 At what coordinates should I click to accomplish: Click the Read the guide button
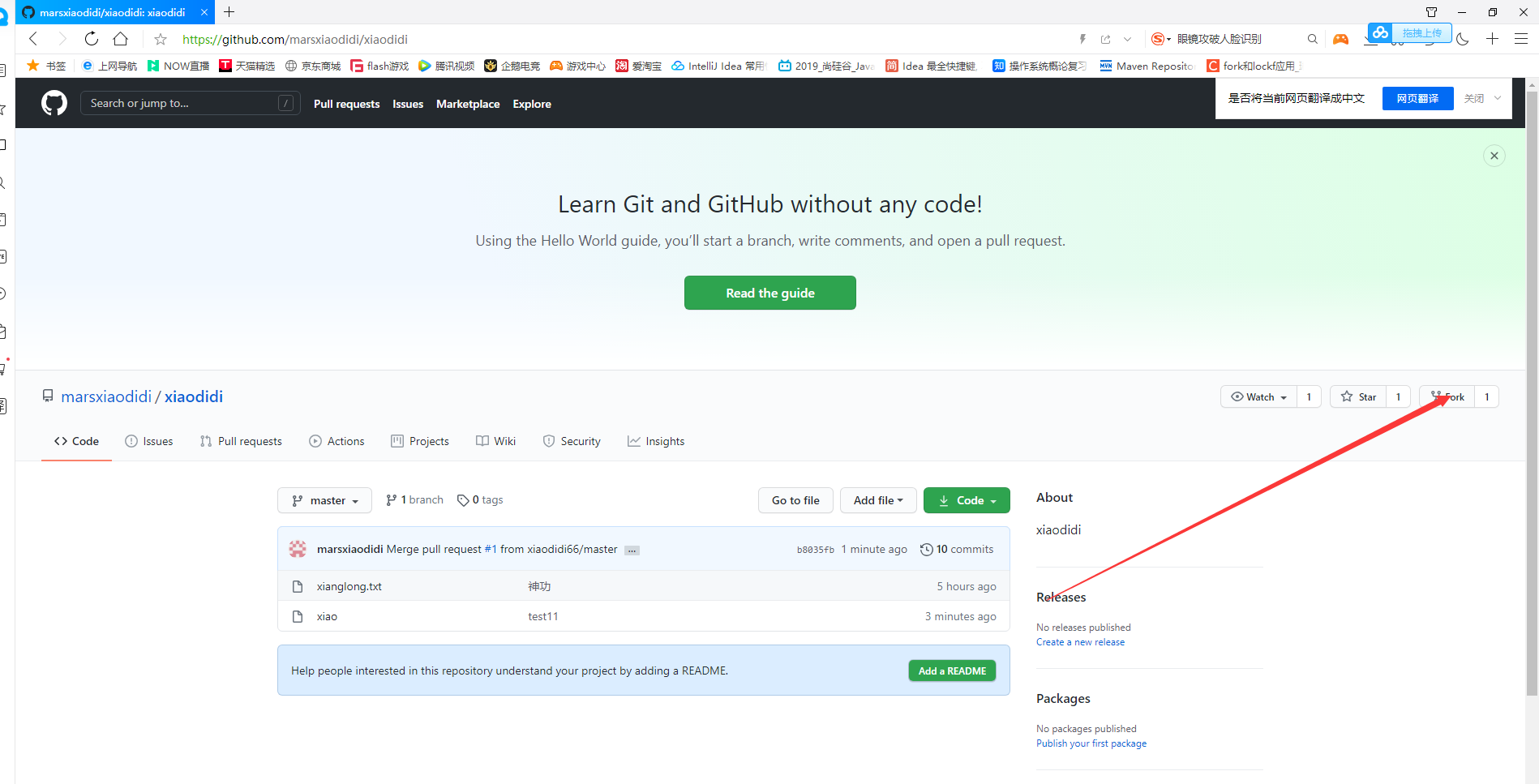[x=769, y=293]
